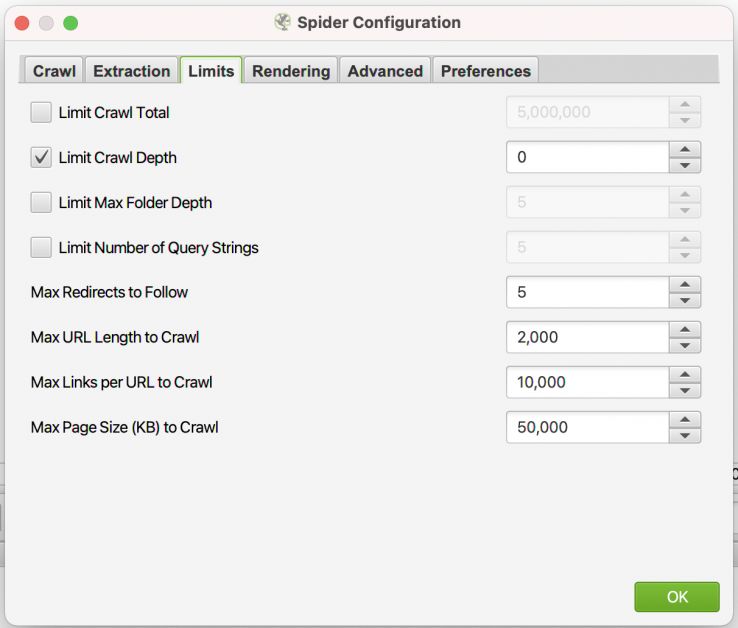Screen dimensions: 738x628
Task: Enable the Limit Crawl Total checkbox
Action: [41, 112]
